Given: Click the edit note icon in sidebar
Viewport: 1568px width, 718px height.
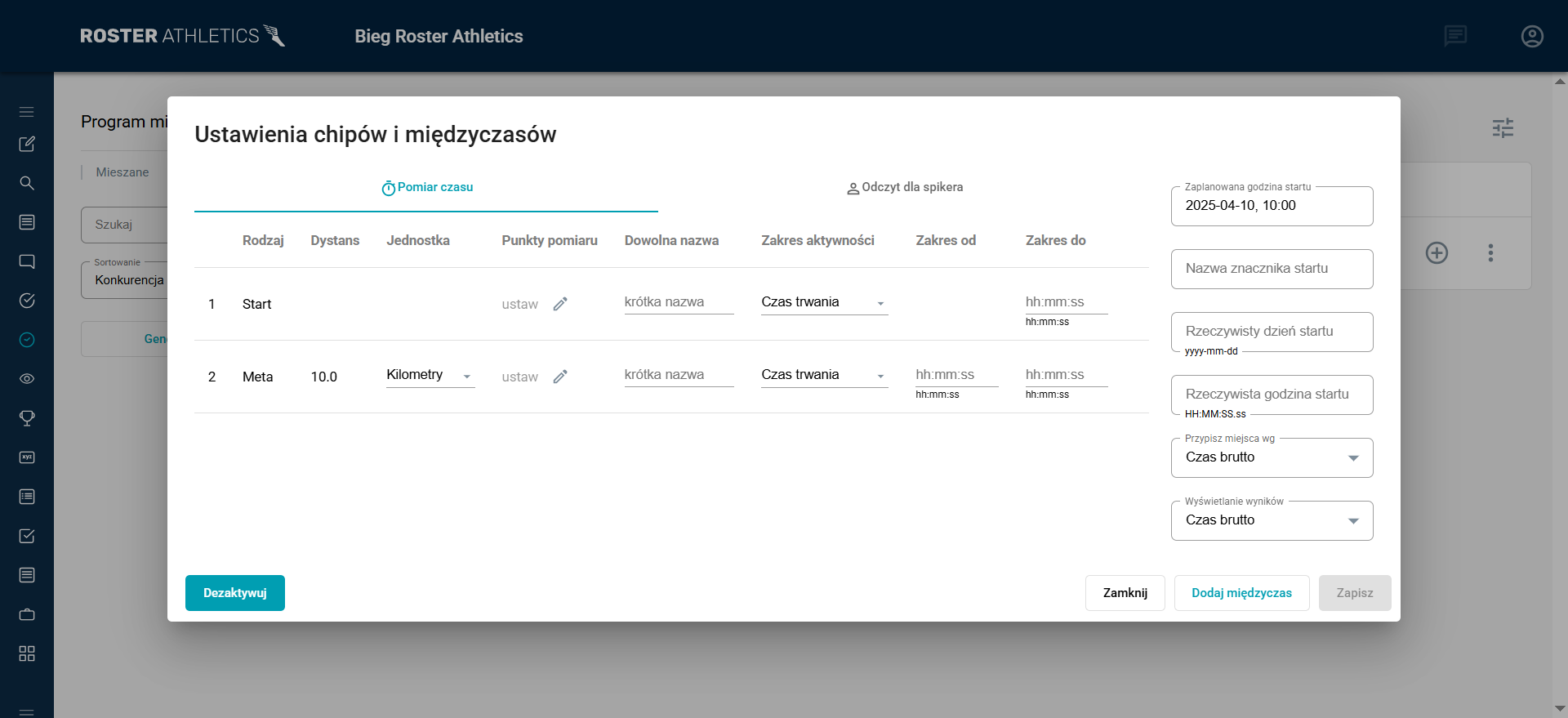Looking at the screenshot, I should point(27,144).
